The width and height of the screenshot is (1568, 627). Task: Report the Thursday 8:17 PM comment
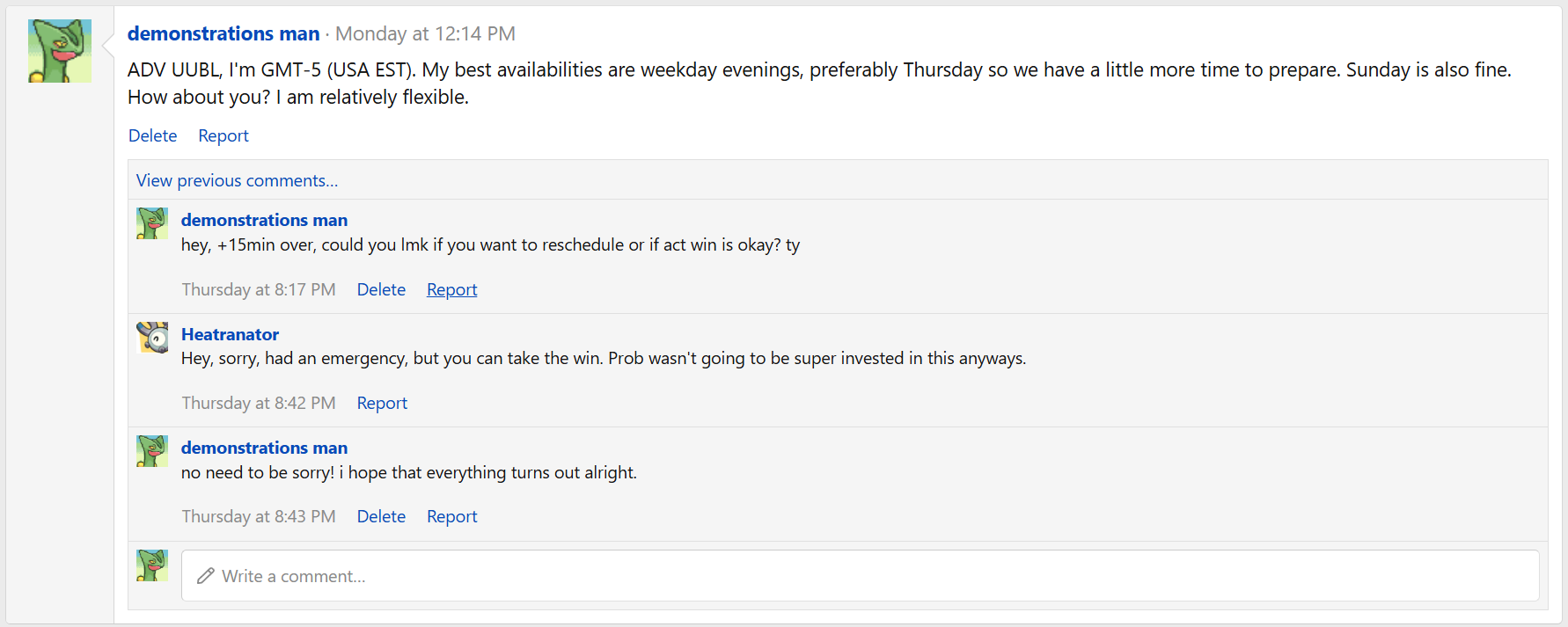pyautogui.click(x=452, y=289)
